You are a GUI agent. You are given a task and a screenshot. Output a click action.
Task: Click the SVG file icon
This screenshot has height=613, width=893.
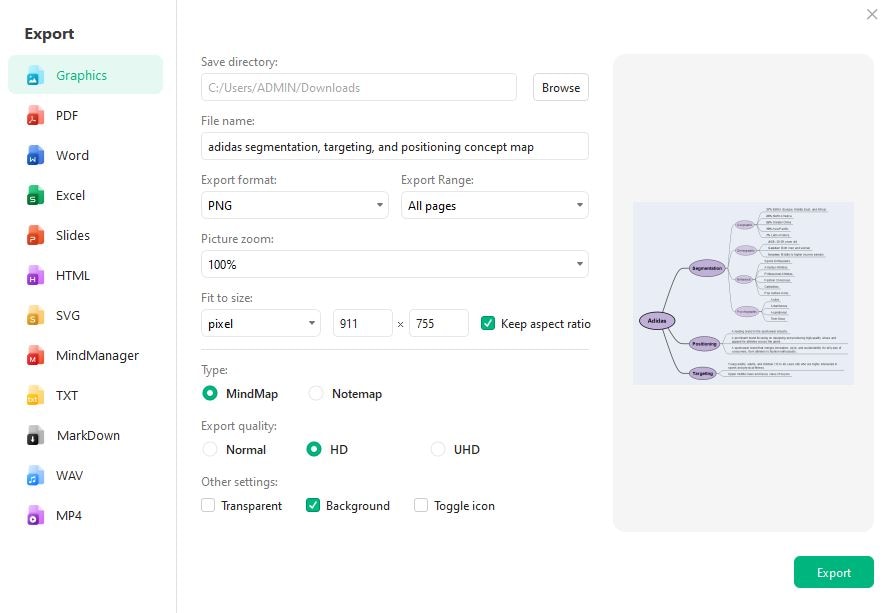(34, 316)
